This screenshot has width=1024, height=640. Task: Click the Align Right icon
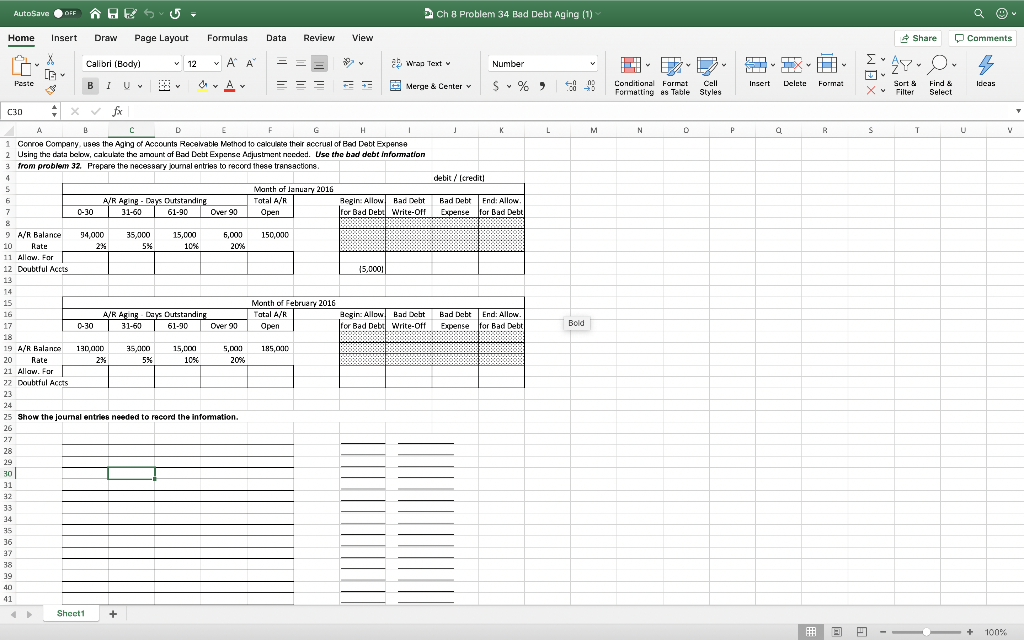tap(319, 86)
